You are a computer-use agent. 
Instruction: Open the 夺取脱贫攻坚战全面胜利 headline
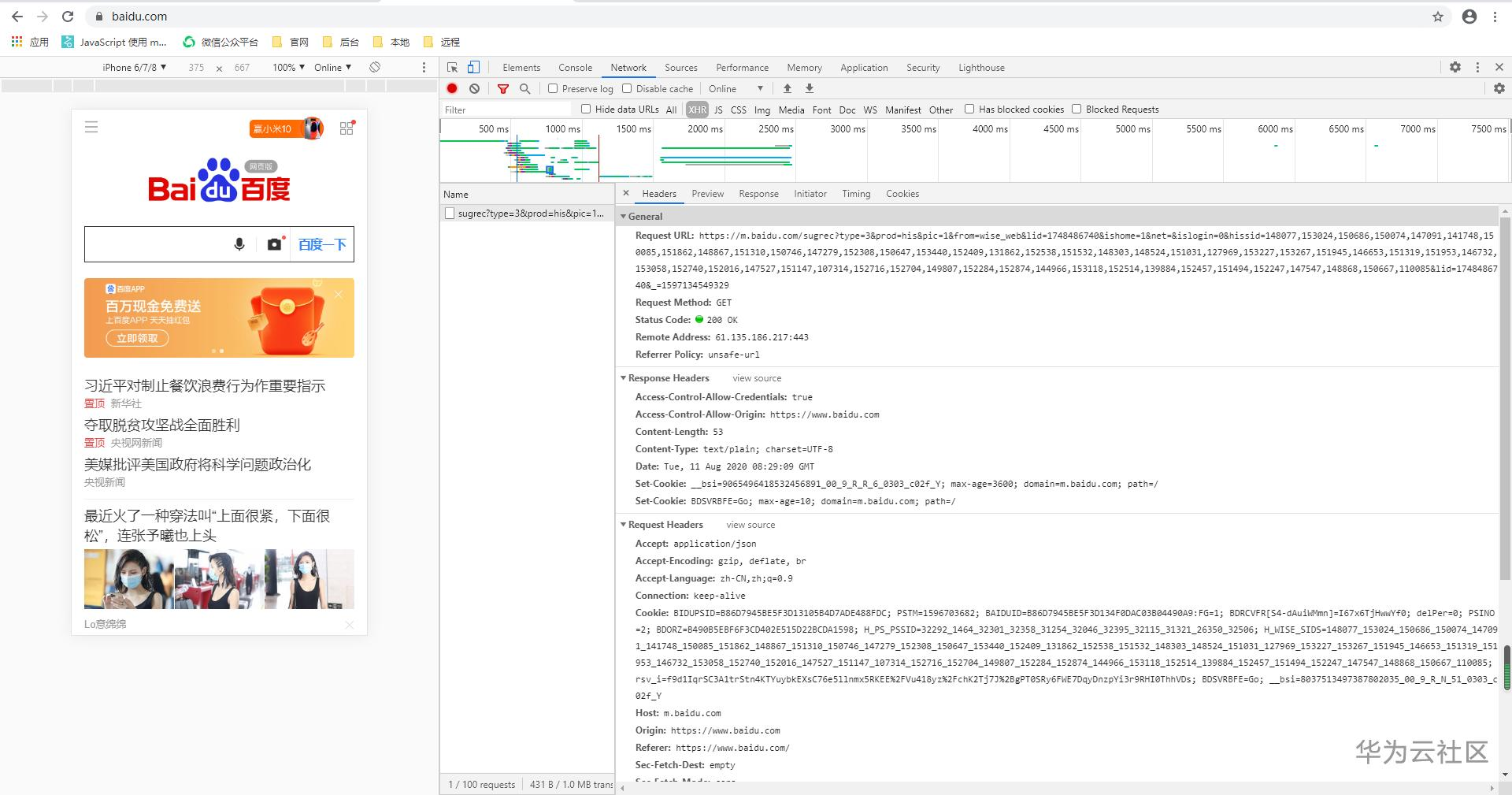coord(162,425)
